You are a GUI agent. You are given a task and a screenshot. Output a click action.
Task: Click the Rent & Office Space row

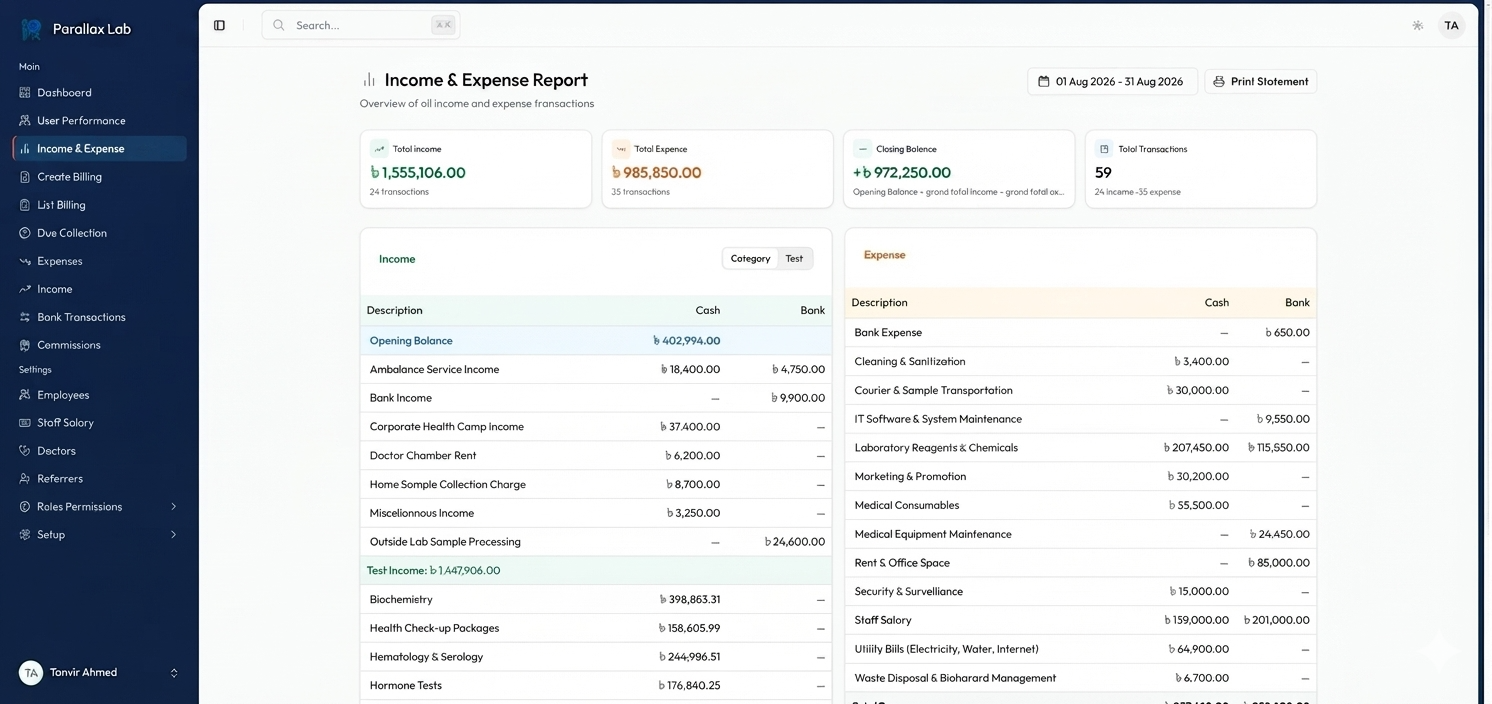click(x=1081, y=563)
